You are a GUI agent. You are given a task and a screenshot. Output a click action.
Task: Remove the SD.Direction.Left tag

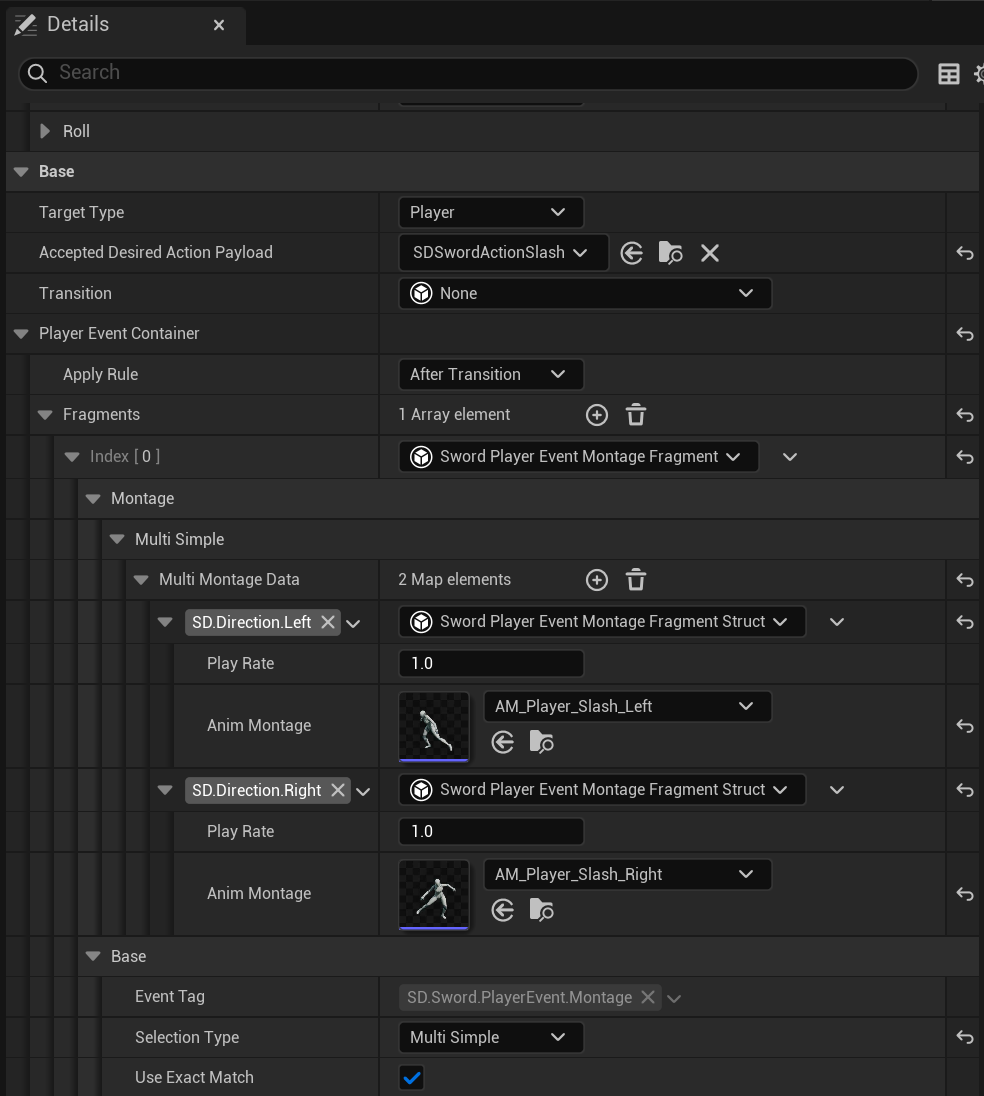point(328,622)
